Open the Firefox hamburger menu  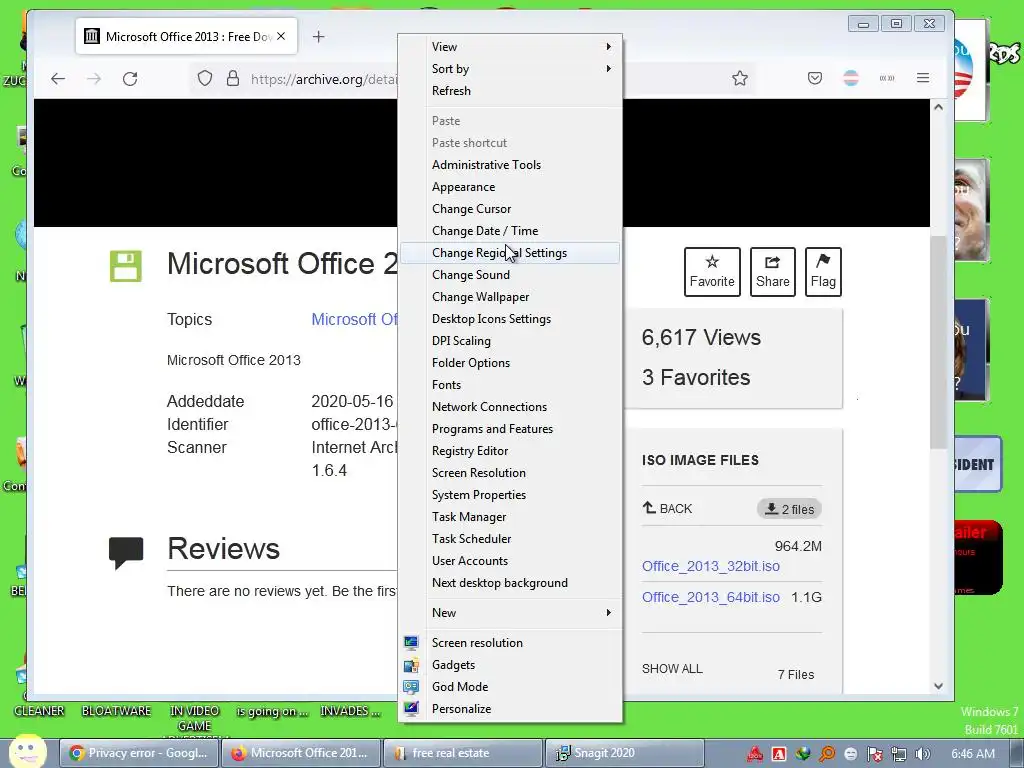click(x=923, y=78)
